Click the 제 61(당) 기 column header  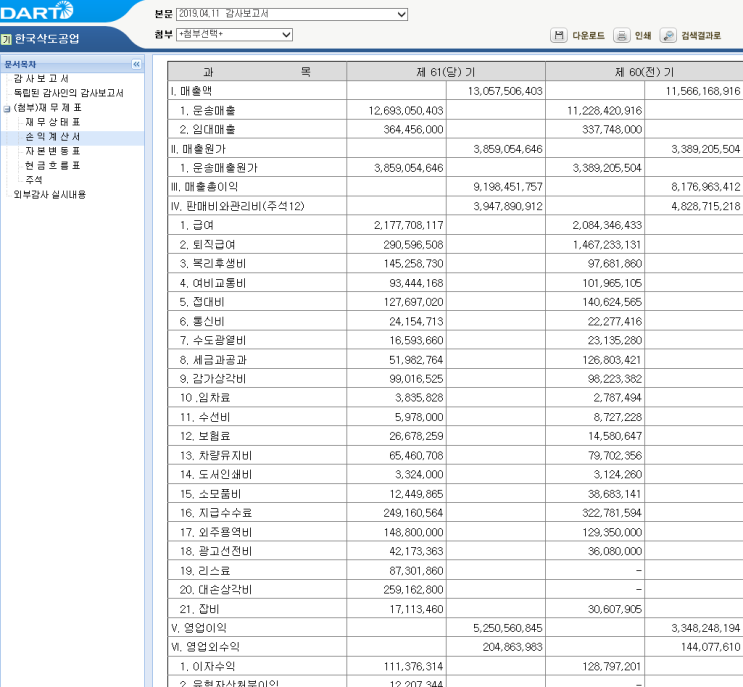click(446, 72)
